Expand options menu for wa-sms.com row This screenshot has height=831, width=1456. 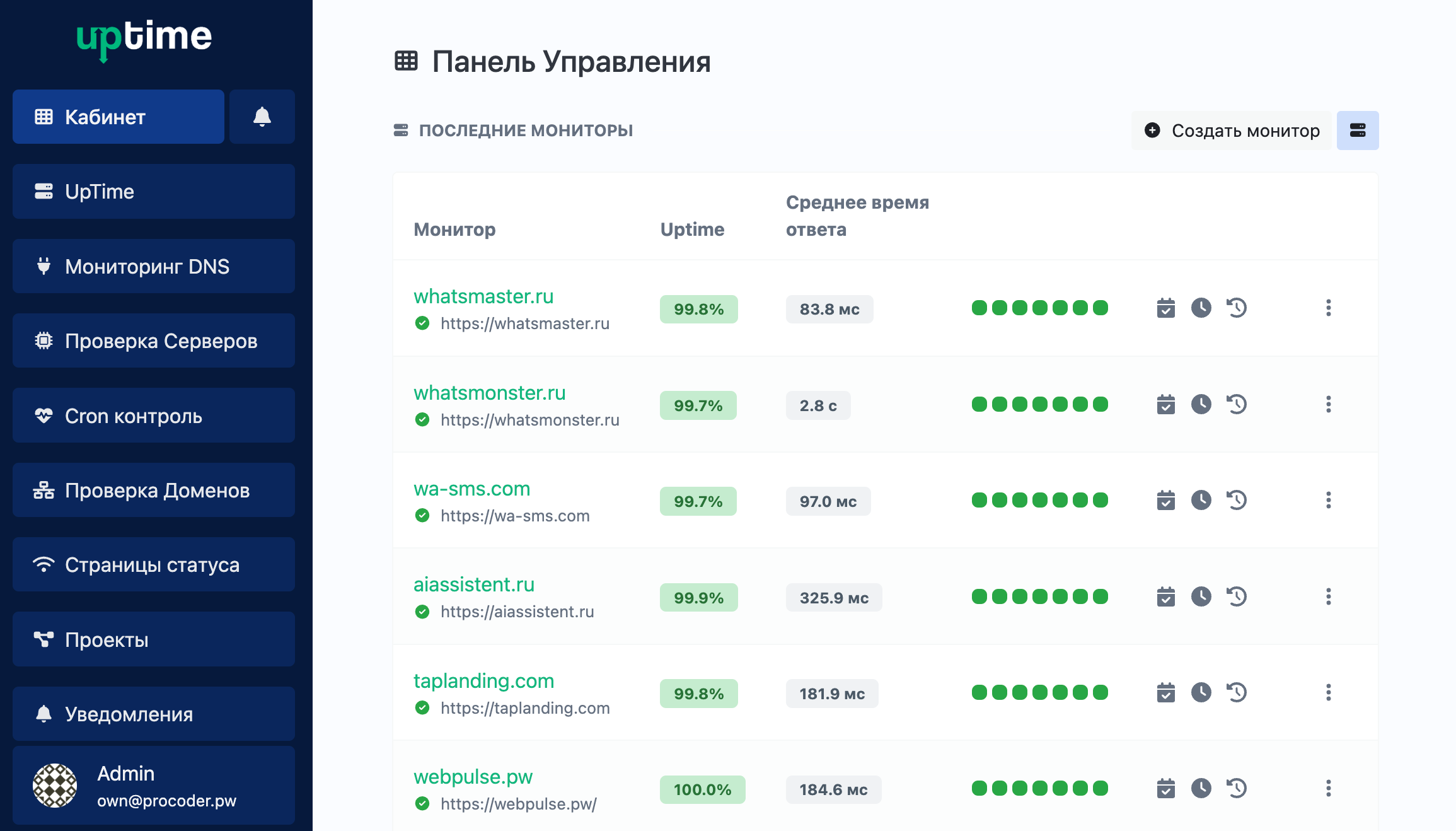pyautogui.click(x=1328, y=501)
